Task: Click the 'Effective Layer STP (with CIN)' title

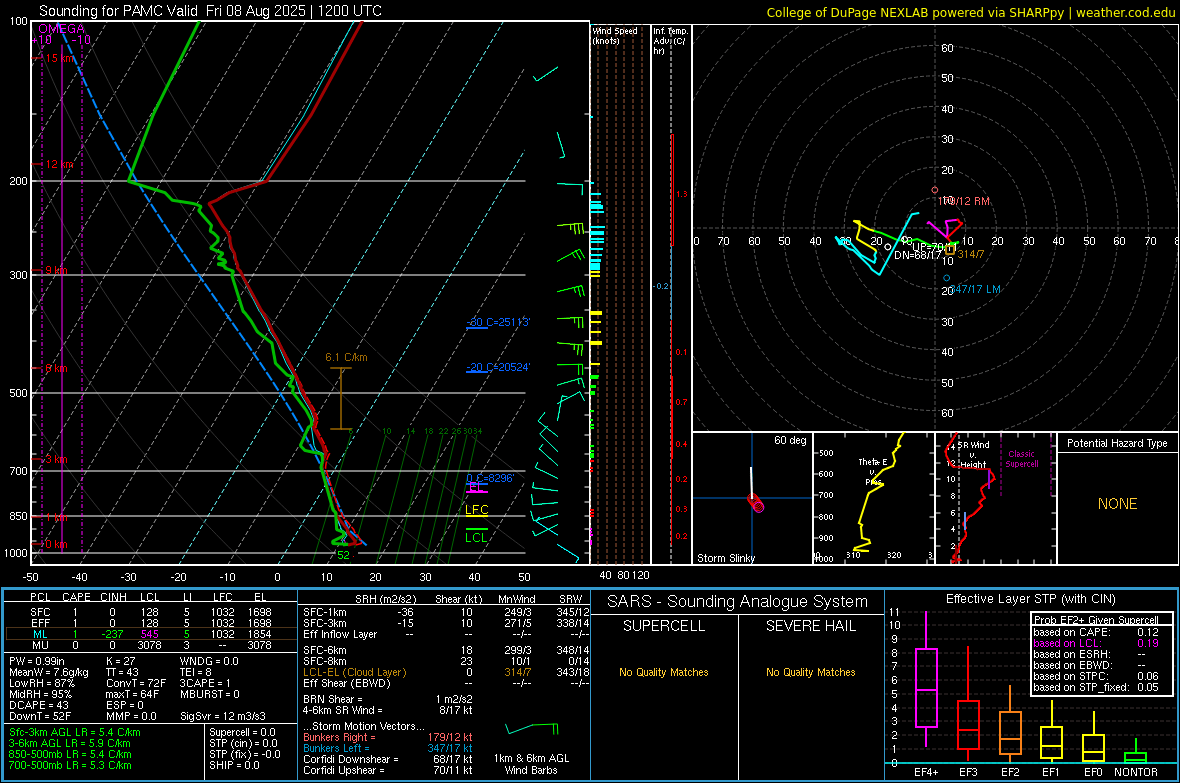Action: (x=1030, y=599)
